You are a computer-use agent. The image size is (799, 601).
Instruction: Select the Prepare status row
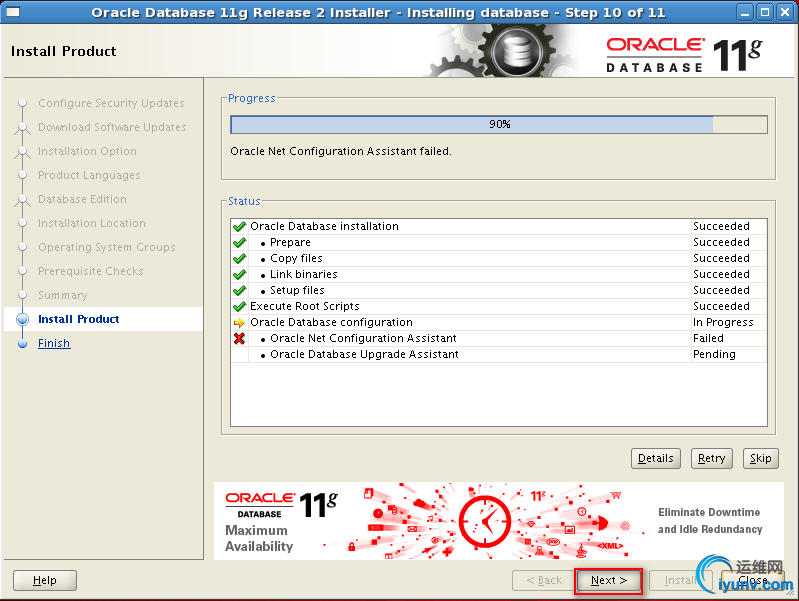pos(499,243)
